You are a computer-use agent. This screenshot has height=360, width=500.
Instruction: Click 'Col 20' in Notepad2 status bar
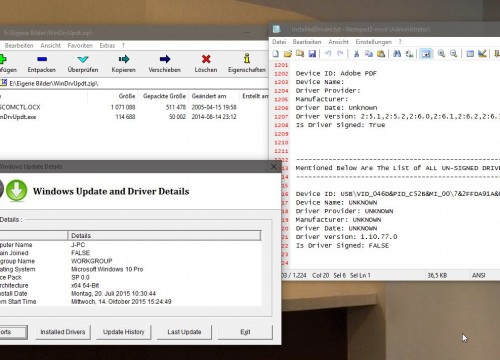[x=320, y=275]
